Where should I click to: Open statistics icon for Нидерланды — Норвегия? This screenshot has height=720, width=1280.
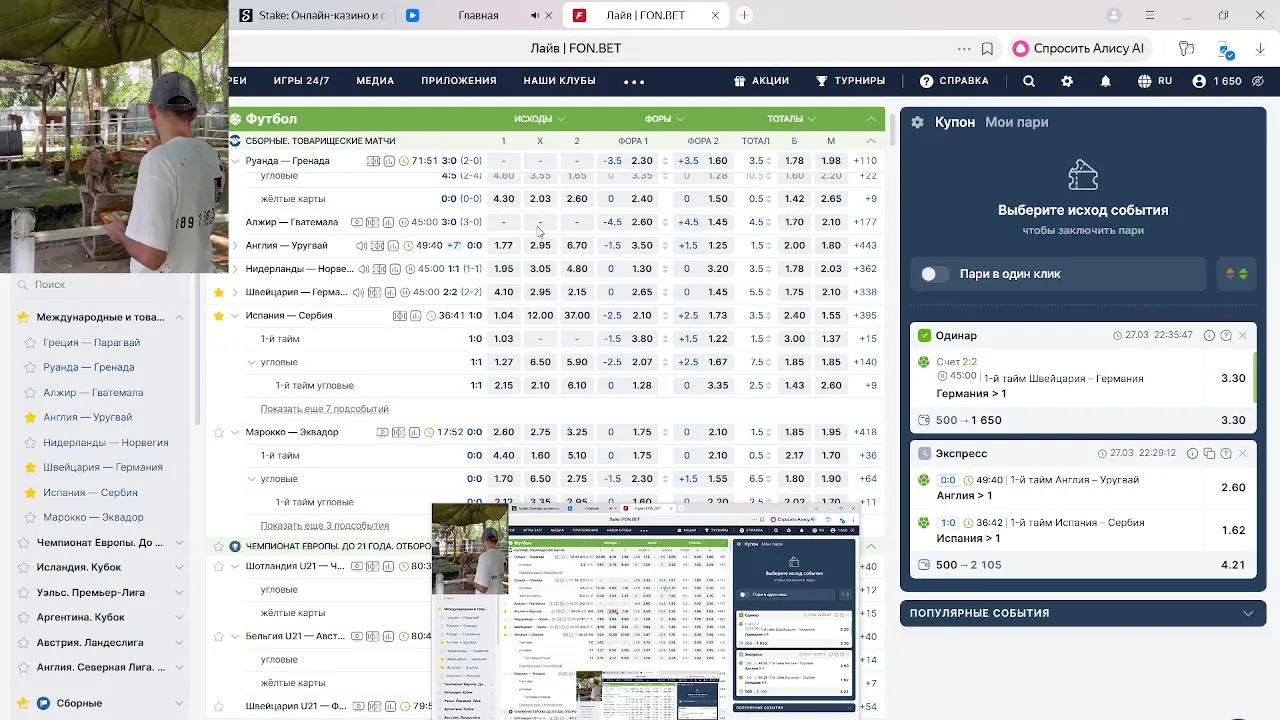point(394,269)
